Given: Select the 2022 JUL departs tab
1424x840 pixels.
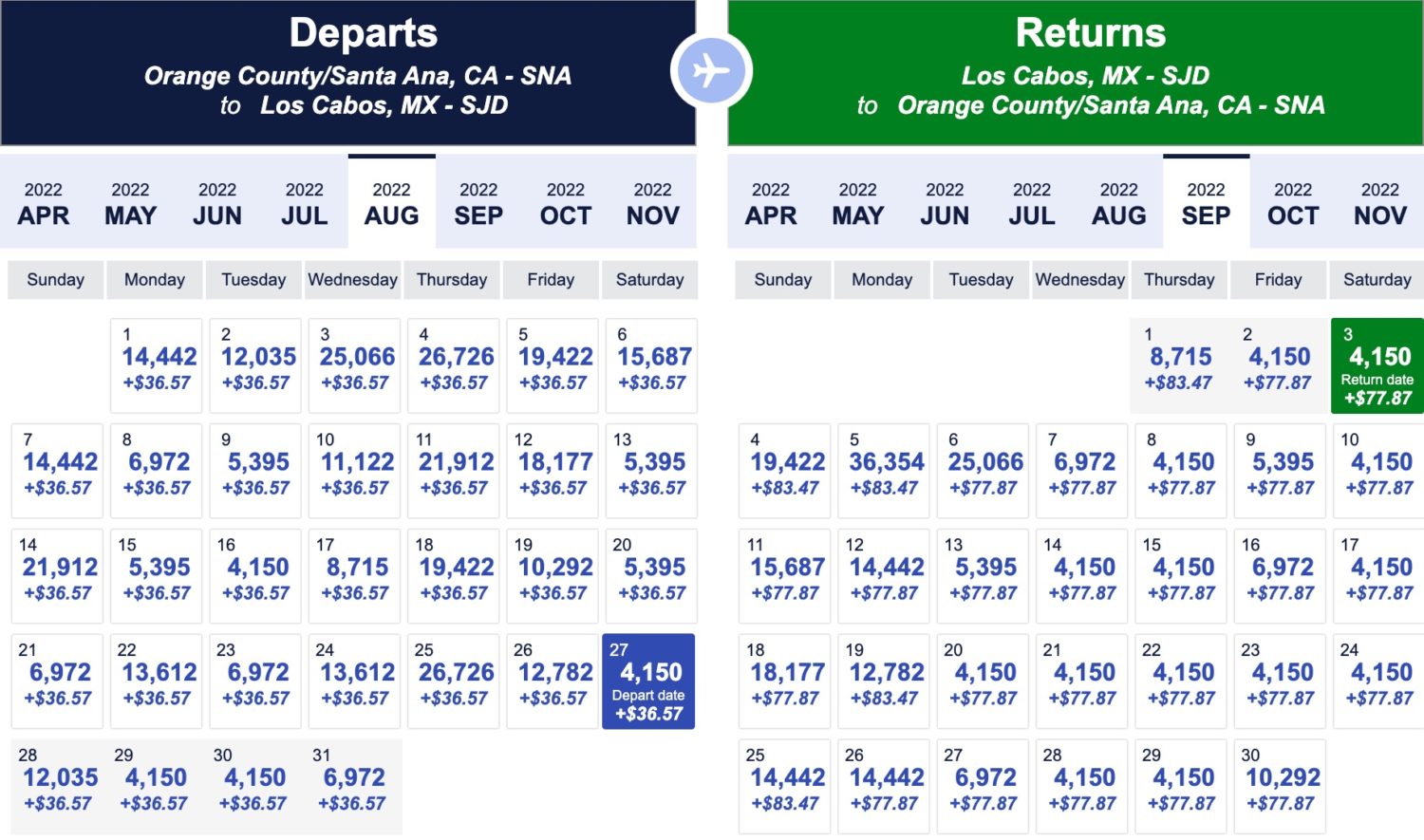Looking at the screenshot, I should (x=304, y=202).
